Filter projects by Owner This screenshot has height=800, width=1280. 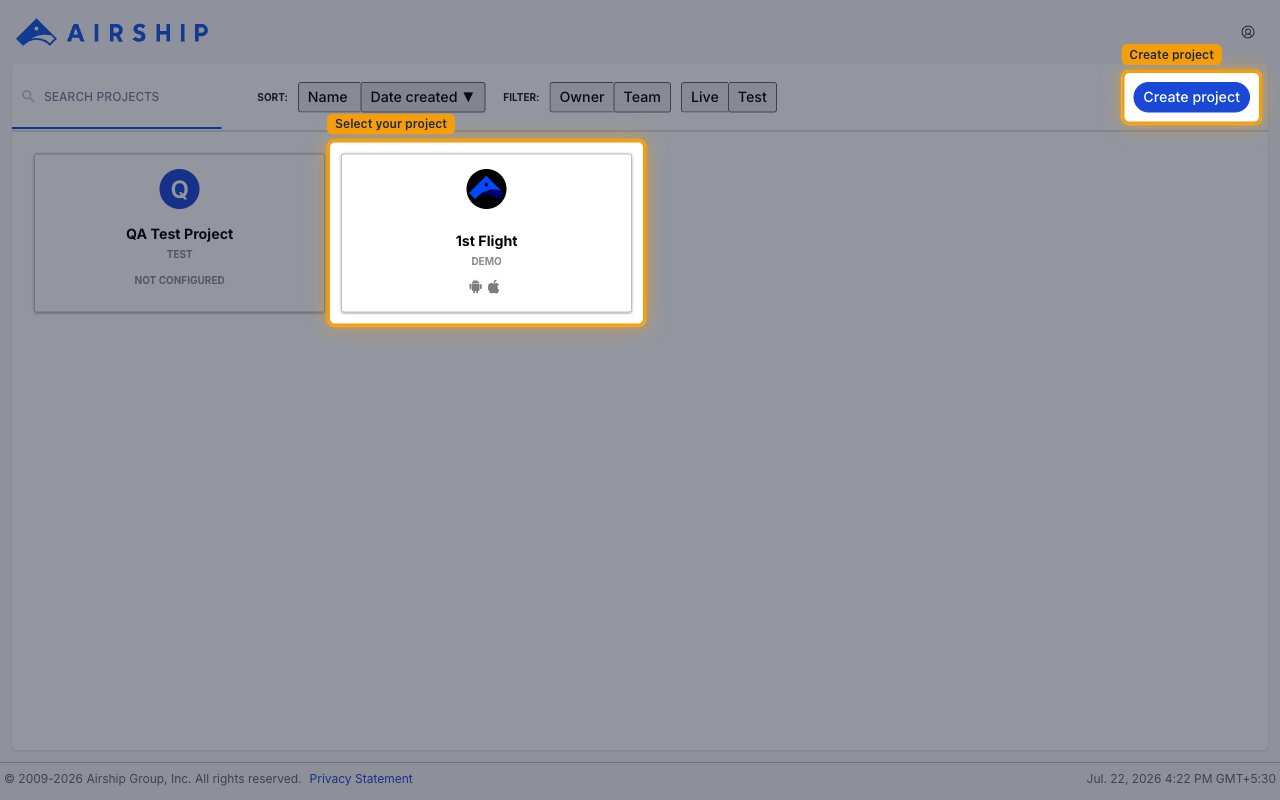click(x=581, y=97)
